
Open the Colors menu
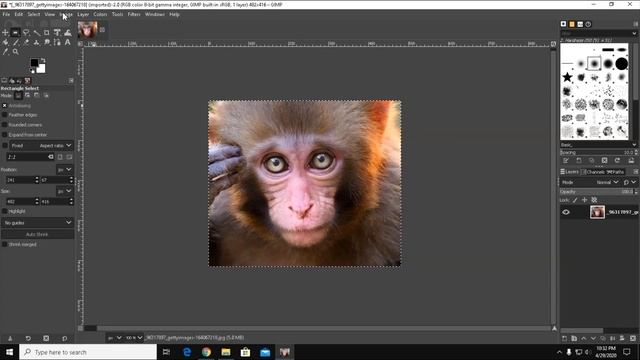tap(100, 14)
